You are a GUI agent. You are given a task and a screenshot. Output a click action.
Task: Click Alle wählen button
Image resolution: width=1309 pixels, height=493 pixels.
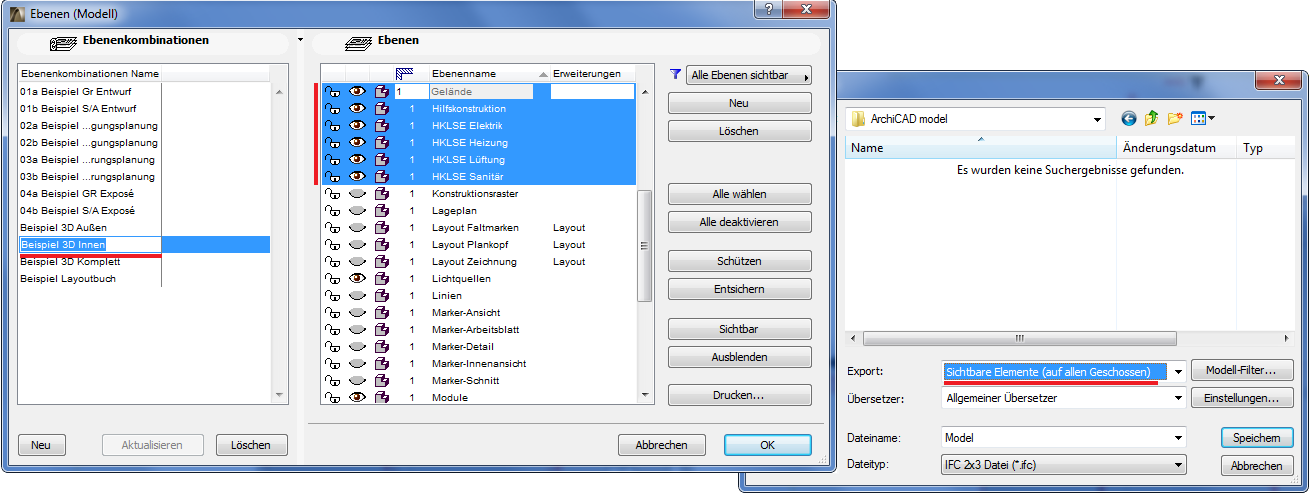[x=740, y=194]
